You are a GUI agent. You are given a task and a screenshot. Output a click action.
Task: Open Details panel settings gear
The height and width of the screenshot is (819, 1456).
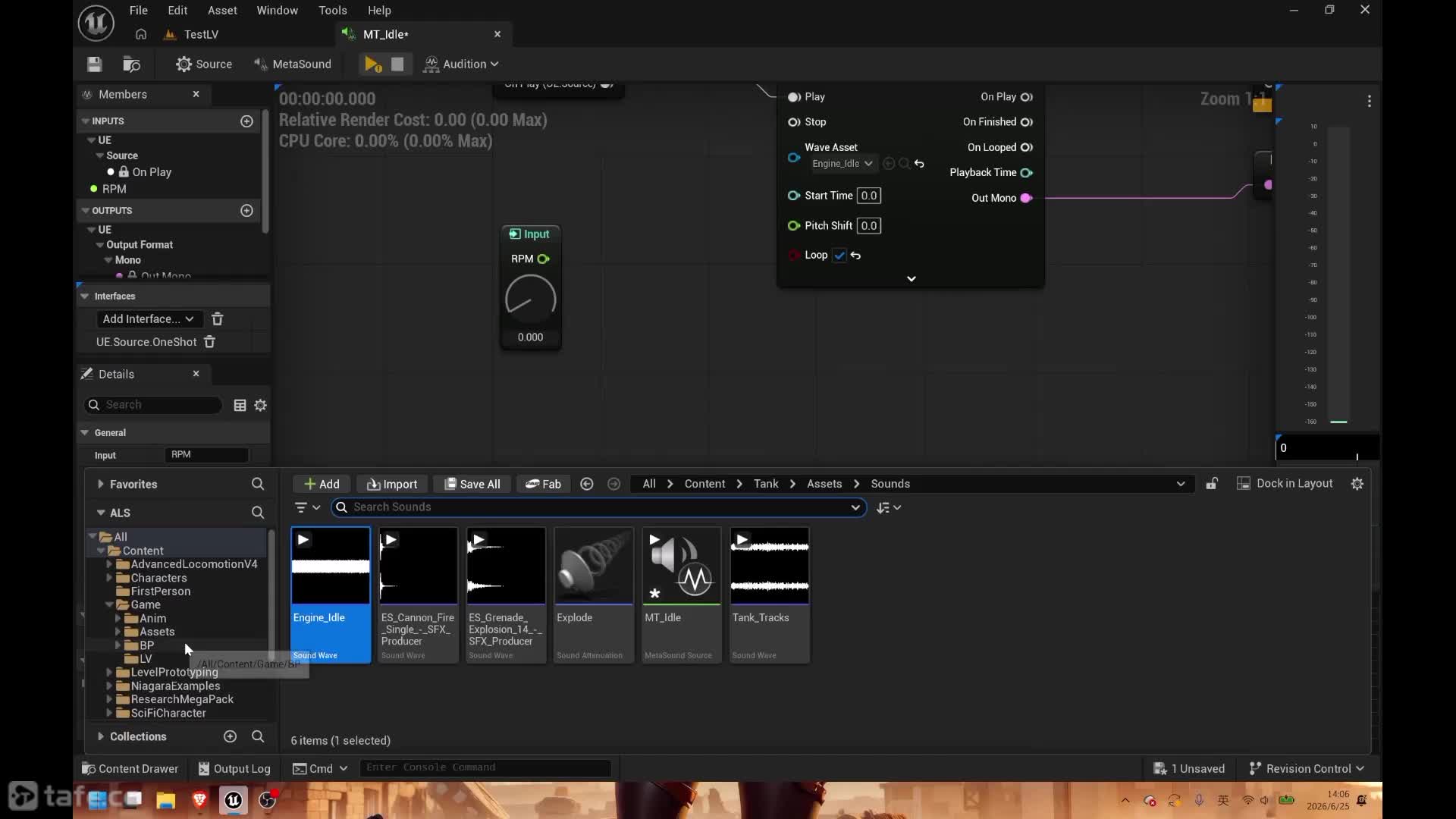pyautogui.click(x=261, y=406)
